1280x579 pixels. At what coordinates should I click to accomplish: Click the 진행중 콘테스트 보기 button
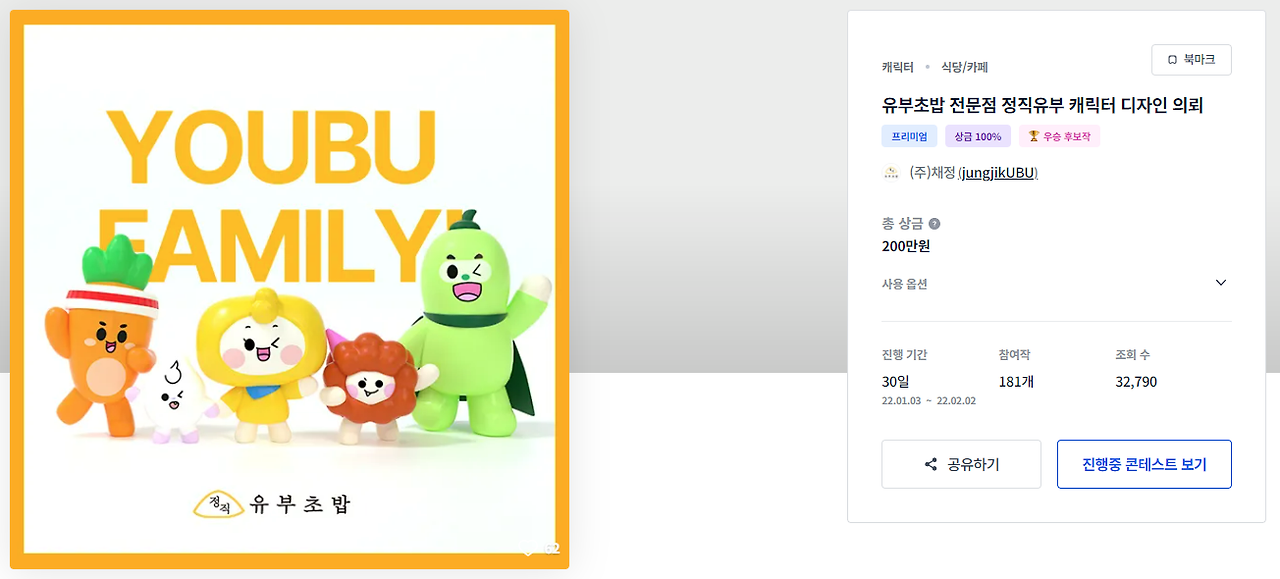tap(1144, 465)
